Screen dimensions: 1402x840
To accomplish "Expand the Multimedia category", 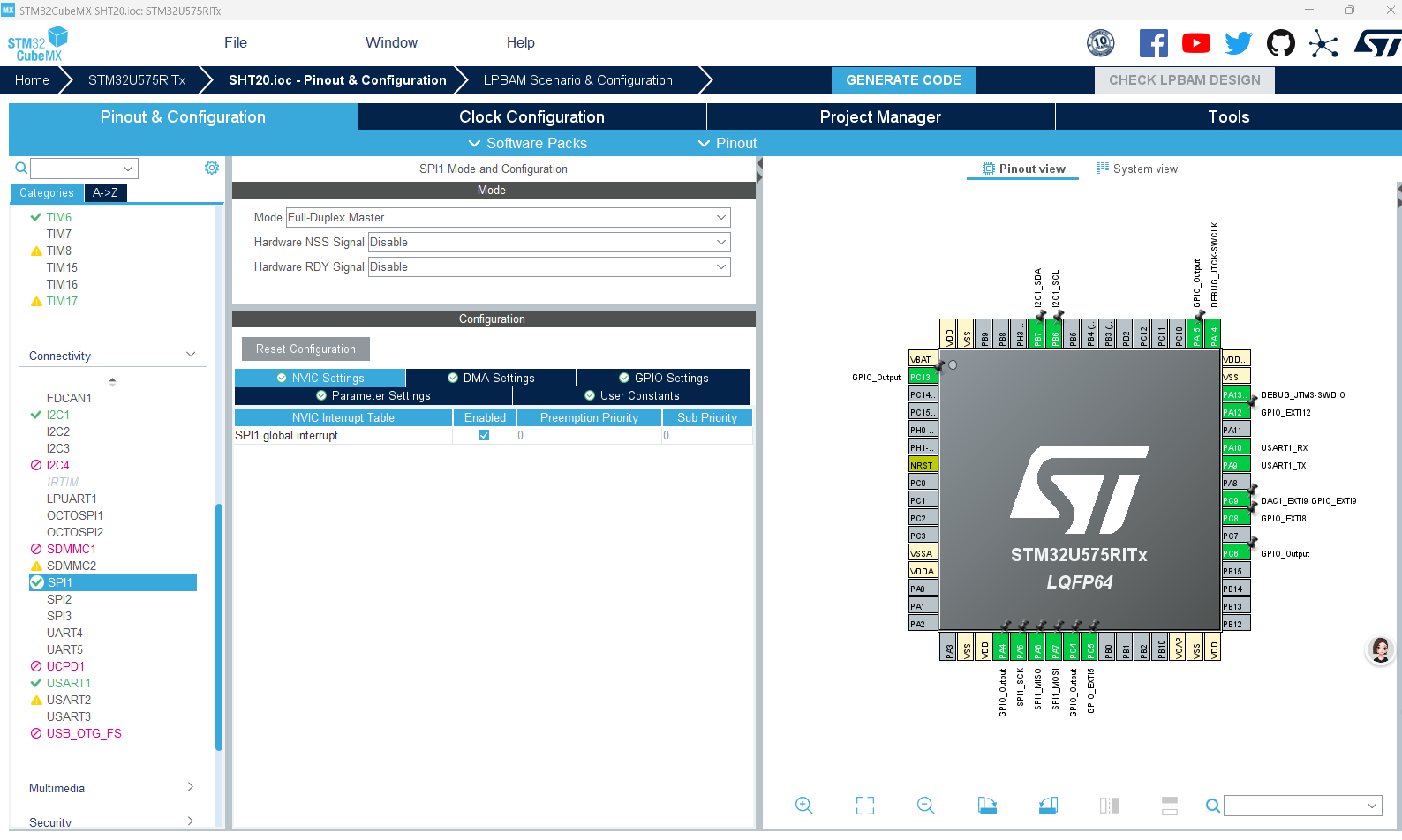I will 190,787.
